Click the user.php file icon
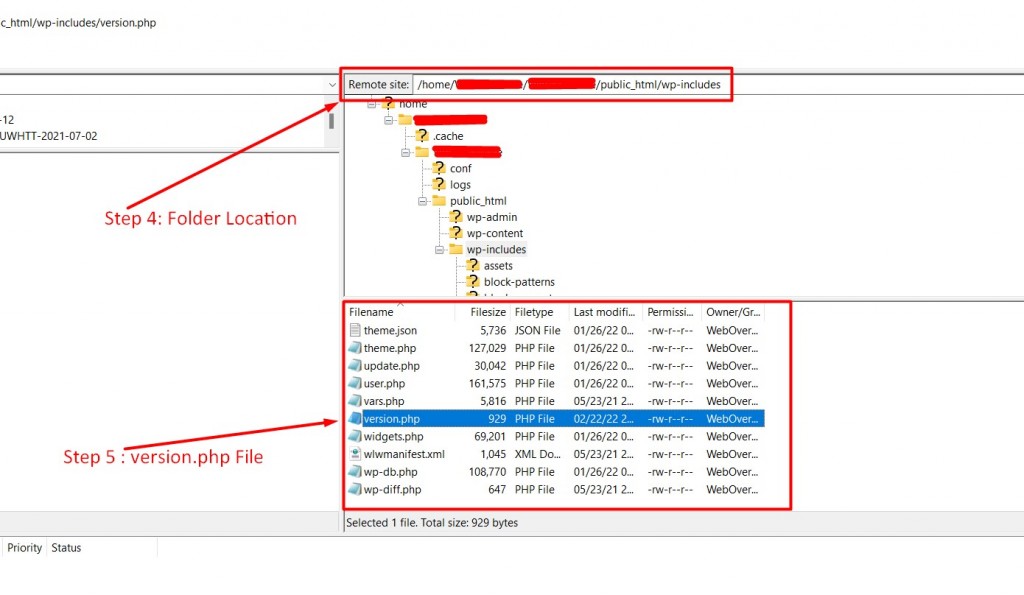Viewport: 1024px width, 595px height. (355, 383)
